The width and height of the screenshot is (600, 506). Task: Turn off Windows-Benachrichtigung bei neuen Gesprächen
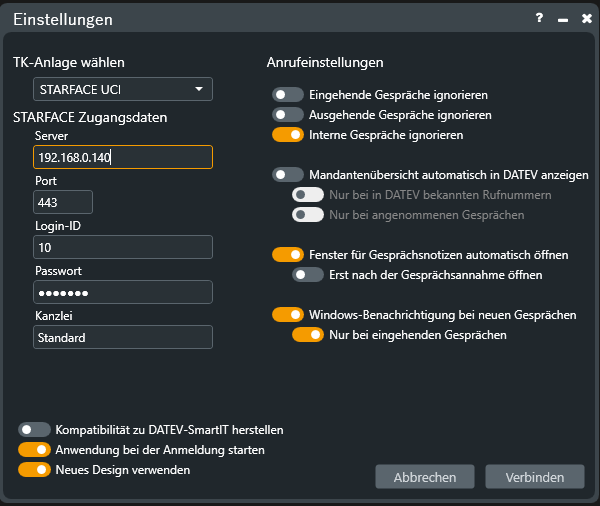coord(288,315)
